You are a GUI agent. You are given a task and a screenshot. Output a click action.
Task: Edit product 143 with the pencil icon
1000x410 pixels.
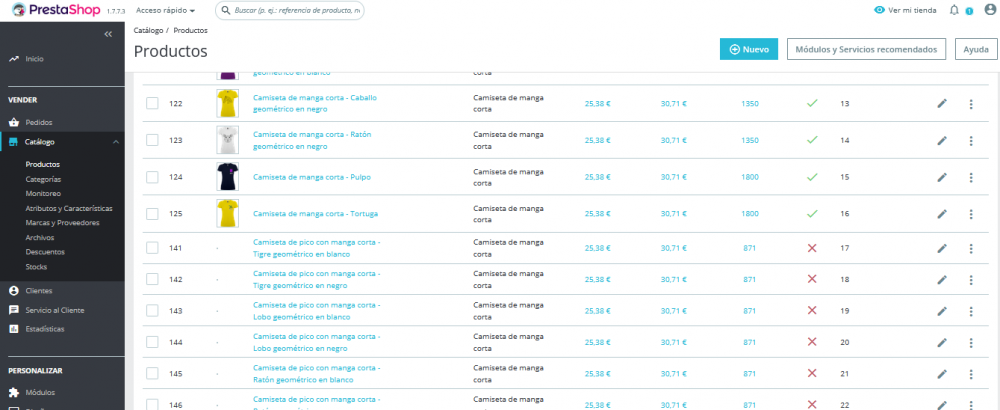(942, 311)
